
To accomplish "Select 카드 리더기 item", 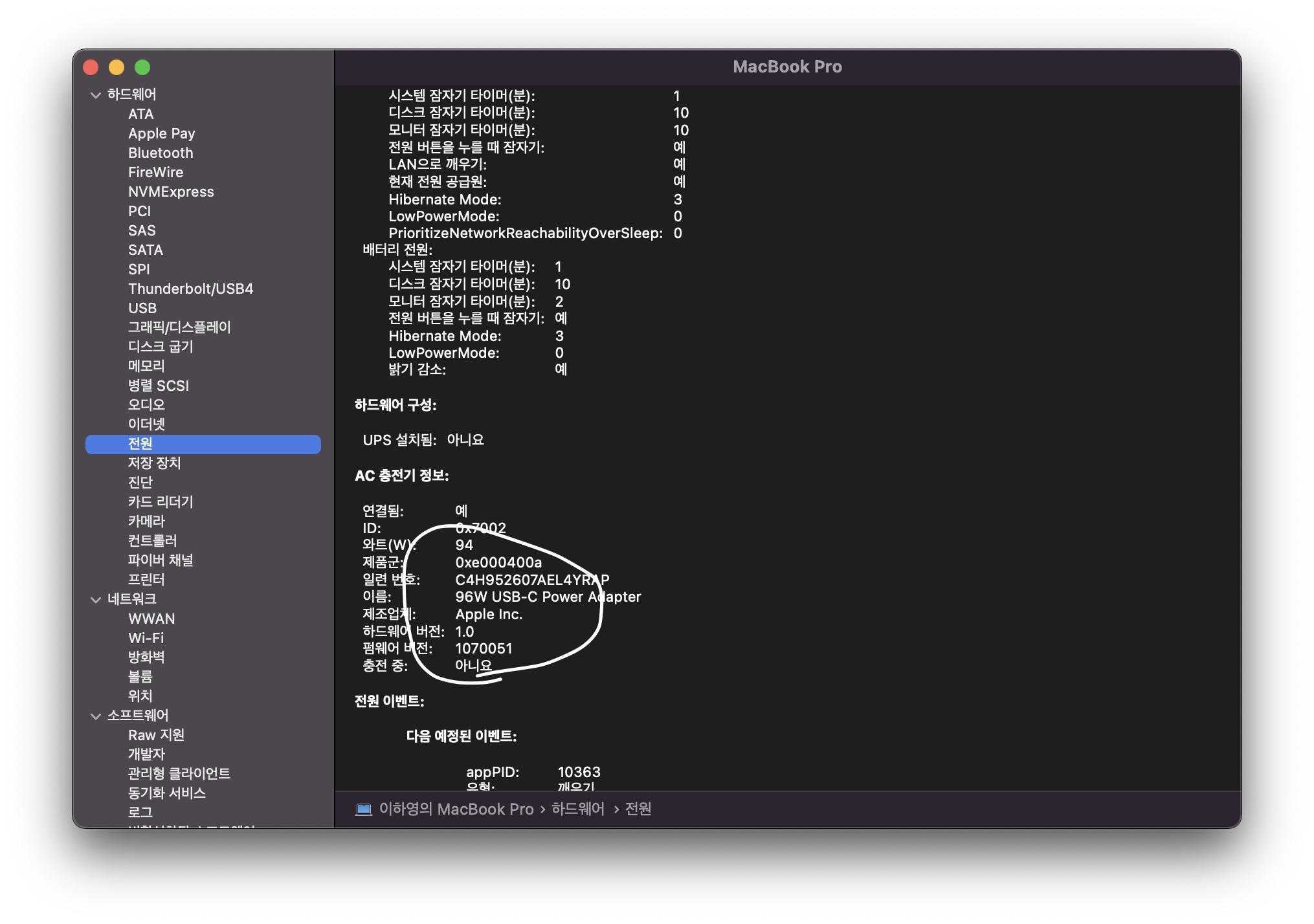I will (161, 502).
